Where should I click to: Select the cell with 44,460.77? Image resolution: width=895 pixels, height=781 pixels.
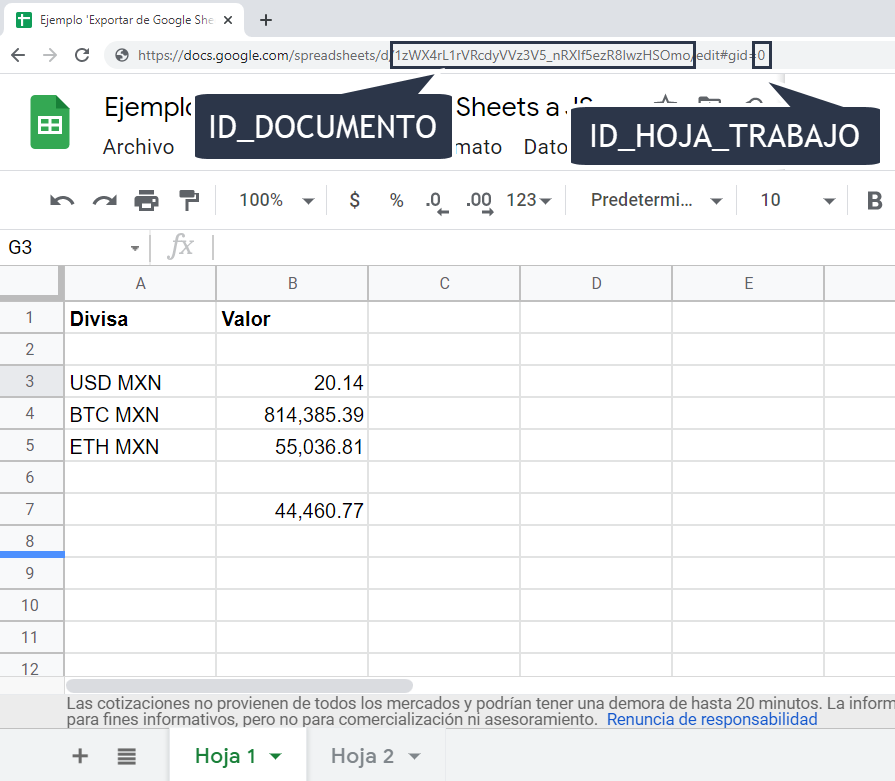292,510
